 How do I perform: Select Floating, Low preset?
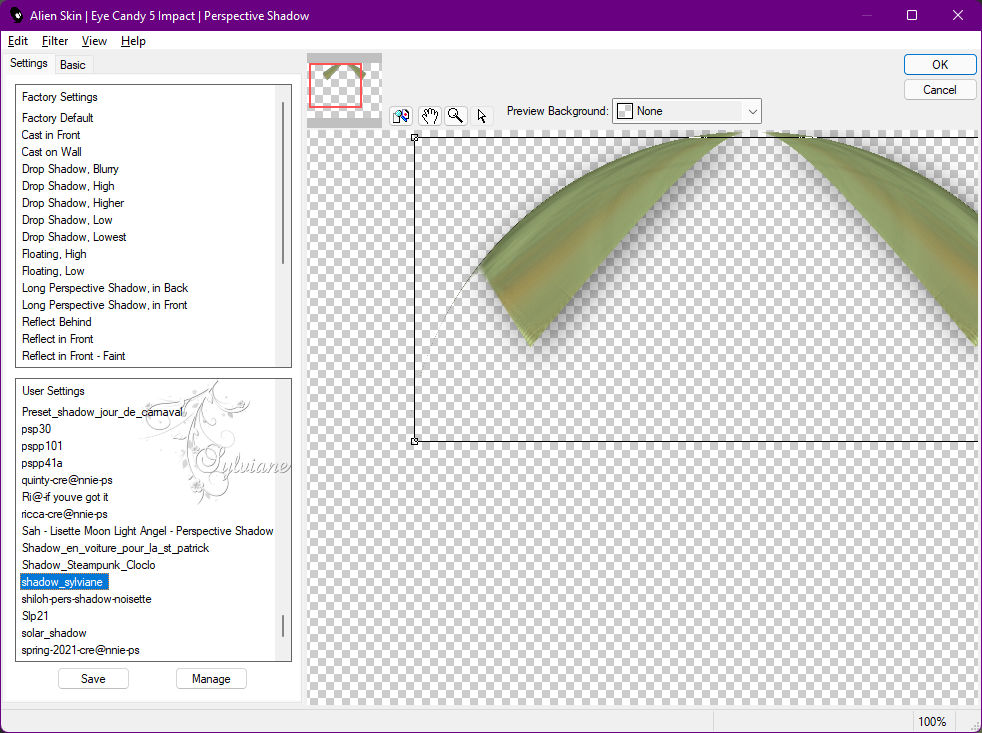tap(53, 271)
